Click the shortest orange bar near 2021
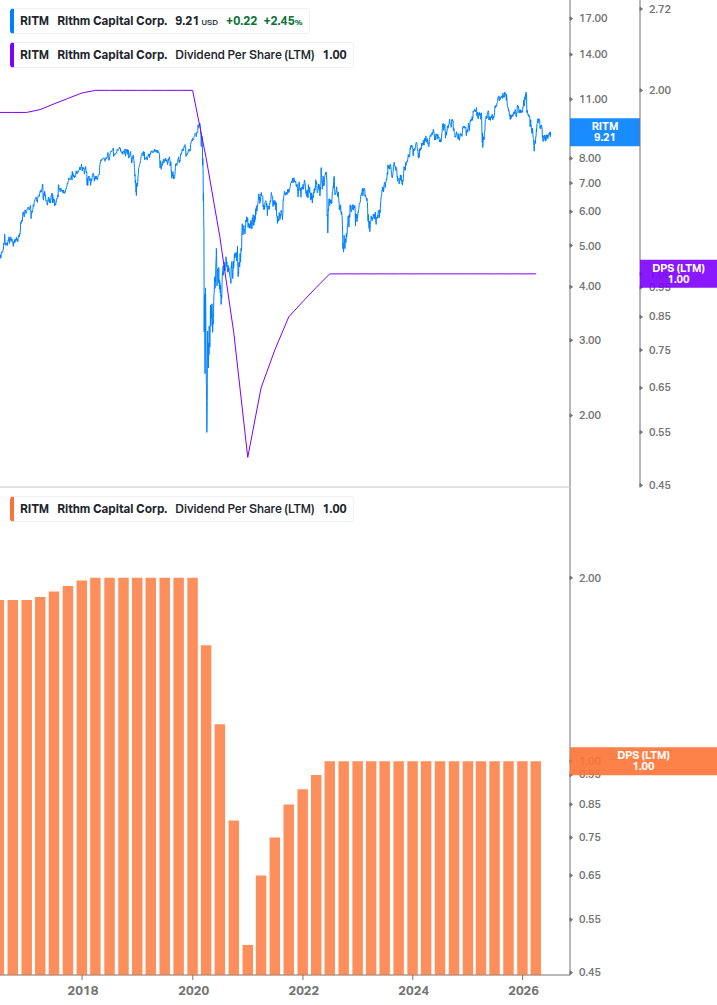 (248, 959)
